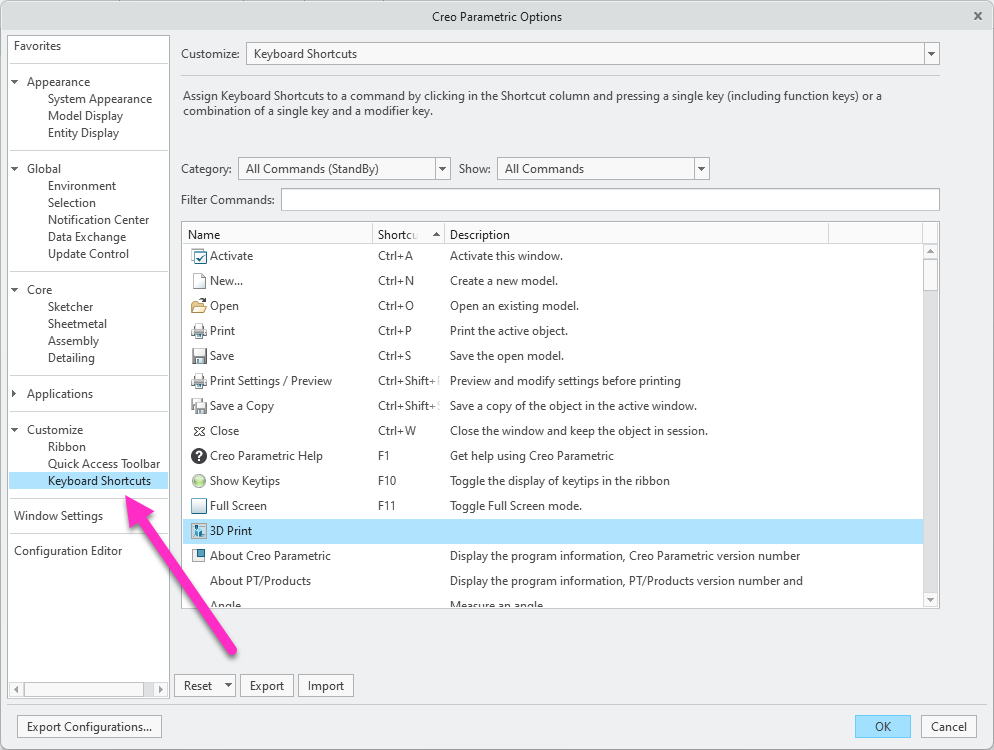
Task: Open the Configuration Editor
Action: (x=68, y=550)
